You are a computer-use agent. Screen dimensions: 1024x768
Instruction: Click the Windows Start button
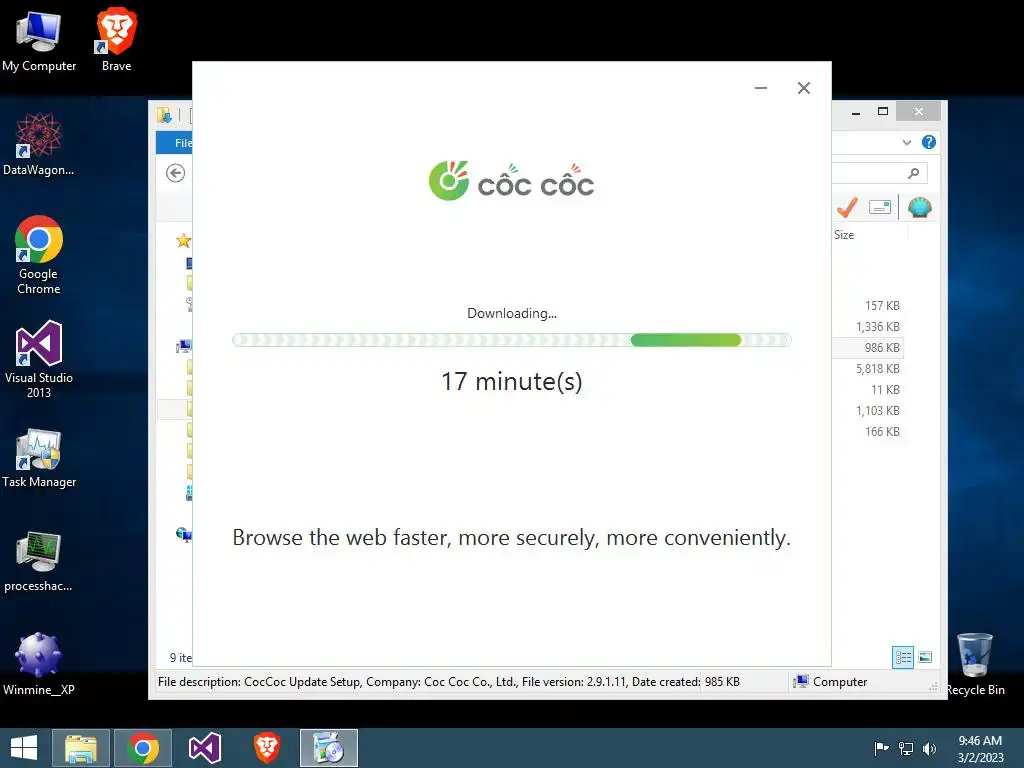point(24,748)
